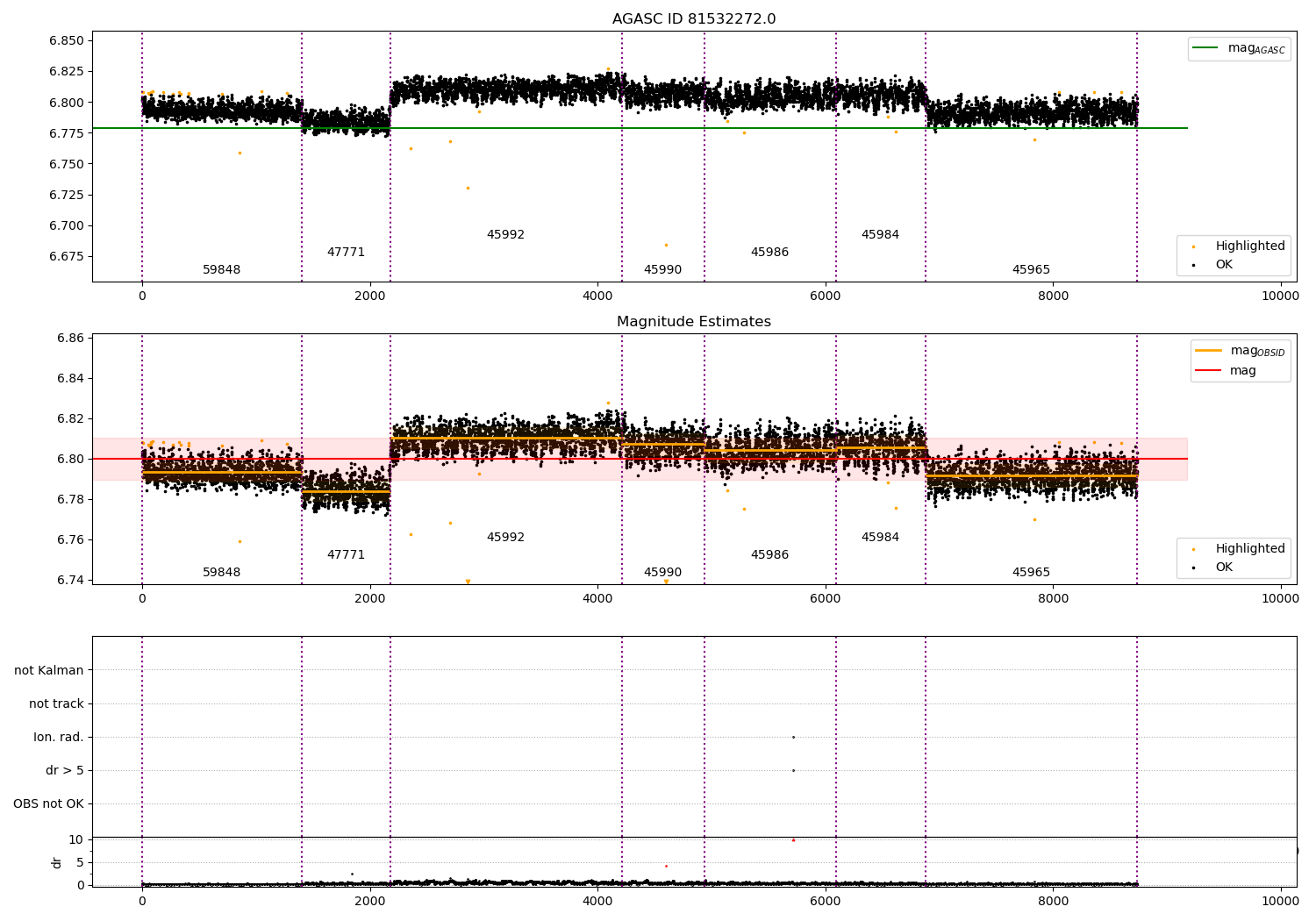
Task: Click the 6.80 y-tick in Magnitude Estimates plot
Action: tap(70, 460)
